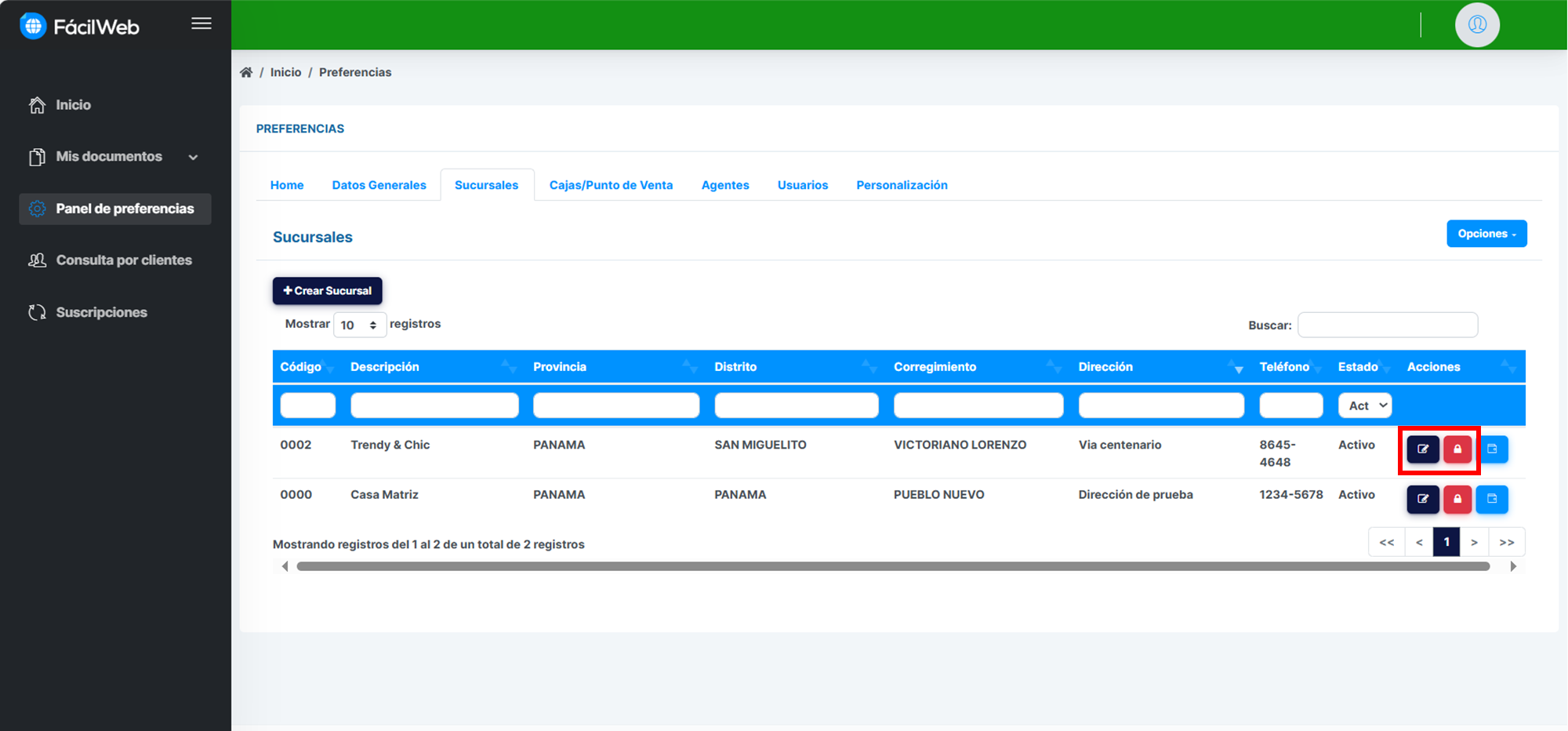Open the Usuarios tab
Image resolution: width=1568 pixels, height=731 pixels.
click(803, 185)
